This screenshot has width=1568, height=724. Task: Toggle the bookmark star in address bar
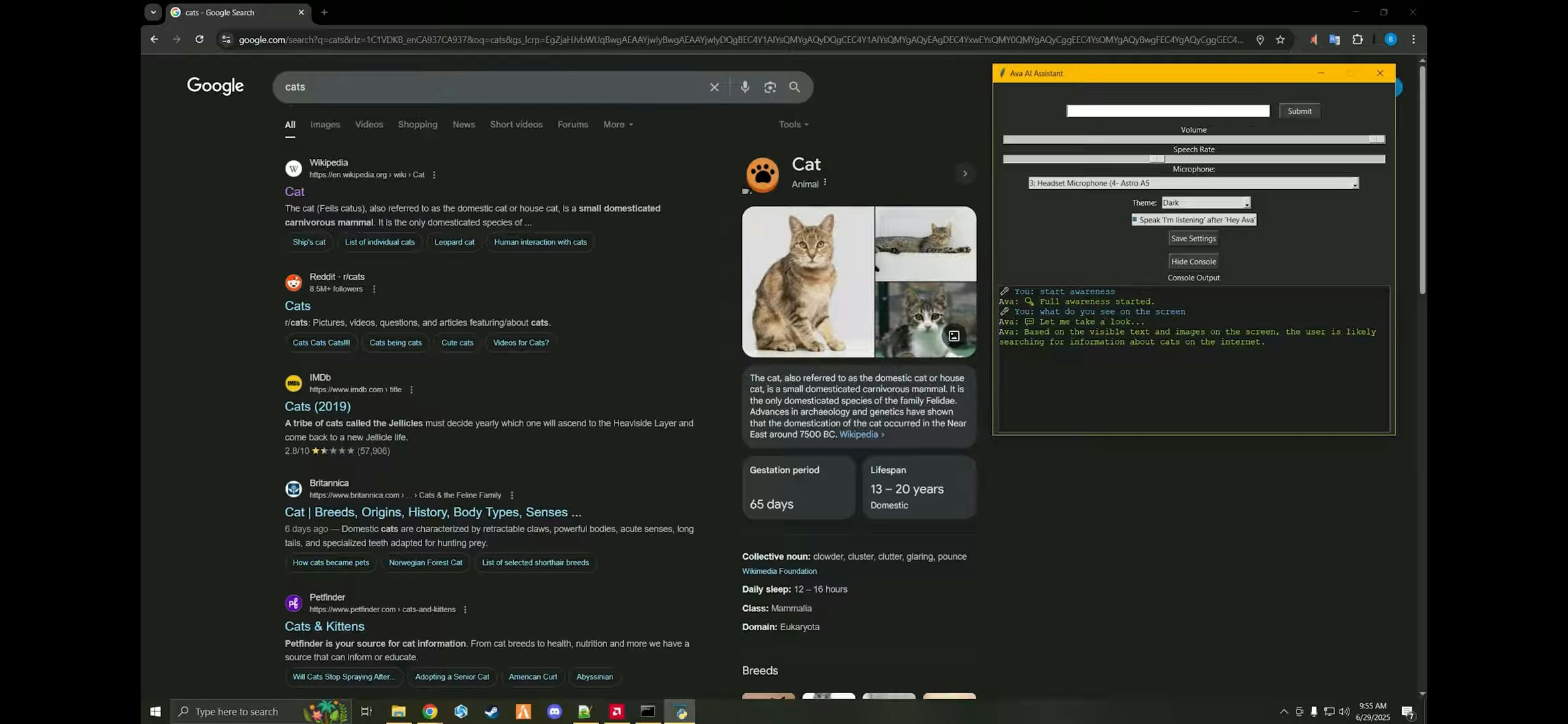point(1280,40)
